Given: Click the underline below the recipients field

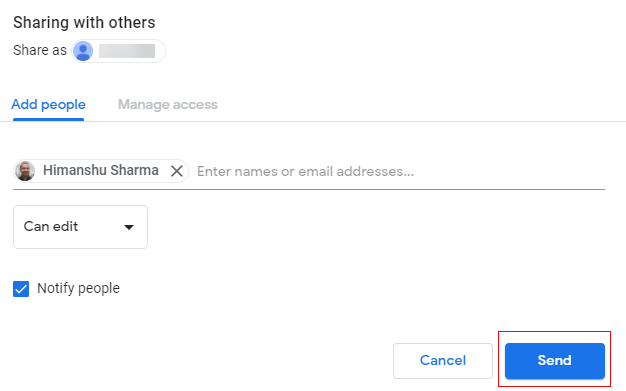Looking at the screenshot, I should 309,190.
